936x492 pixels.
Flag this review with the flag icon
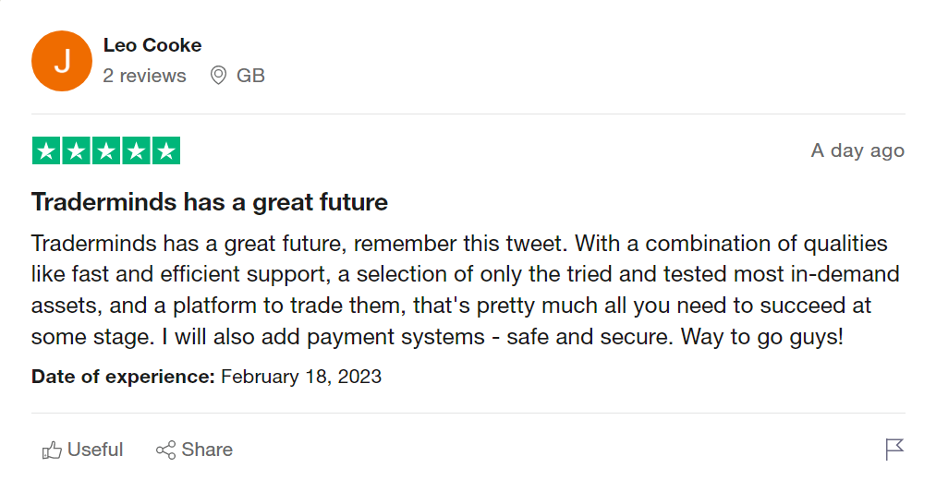894,450
